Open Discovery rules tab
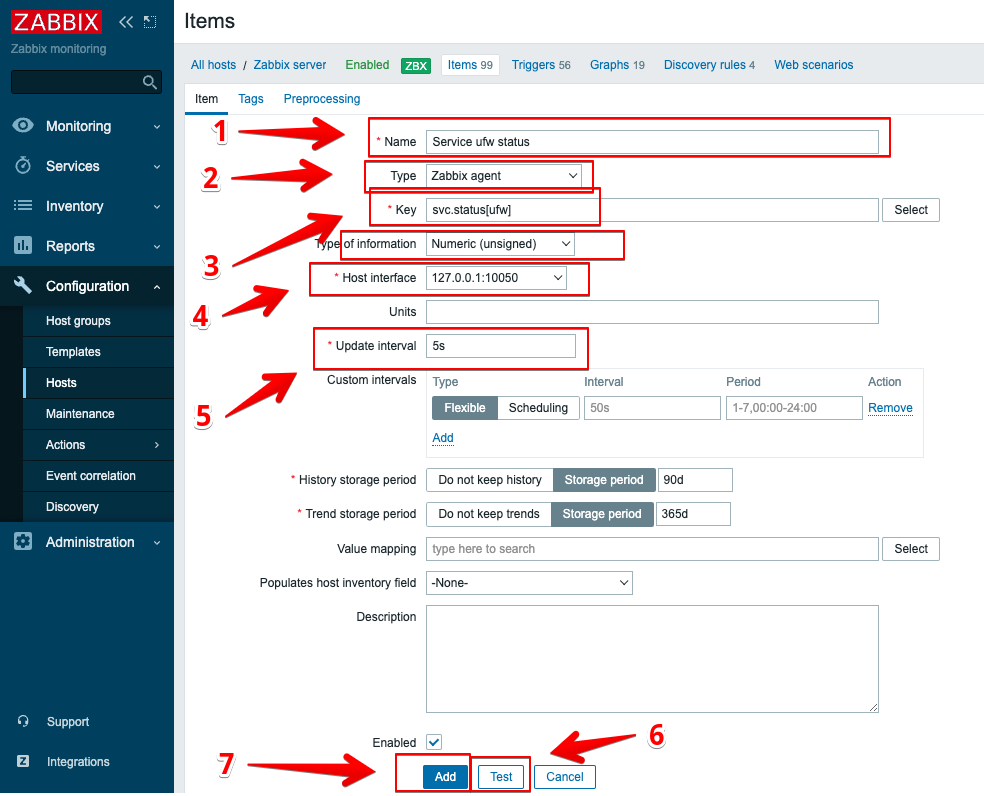This screenshot has height=796, width=984. point(709,65)
